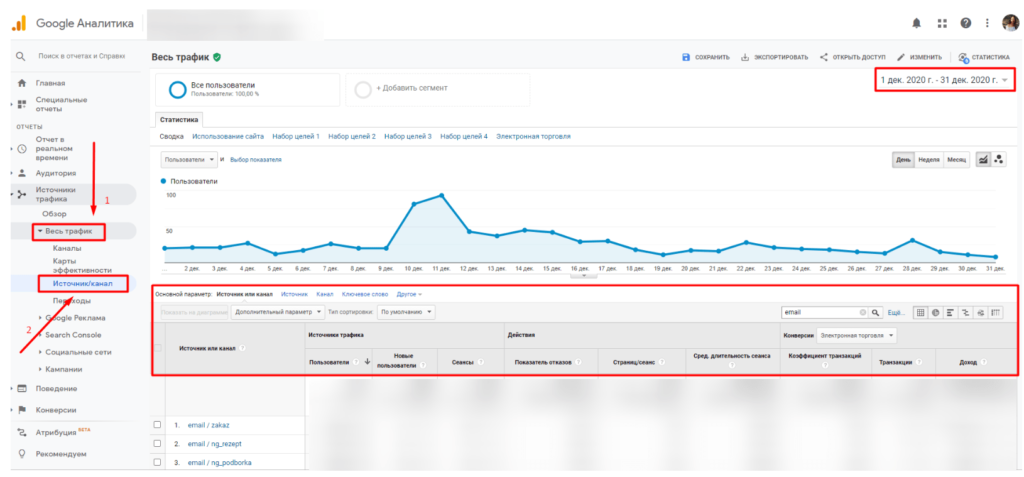Expand the Search Console group
This screenshot has height=477, width=1024.
pos(73,335)
